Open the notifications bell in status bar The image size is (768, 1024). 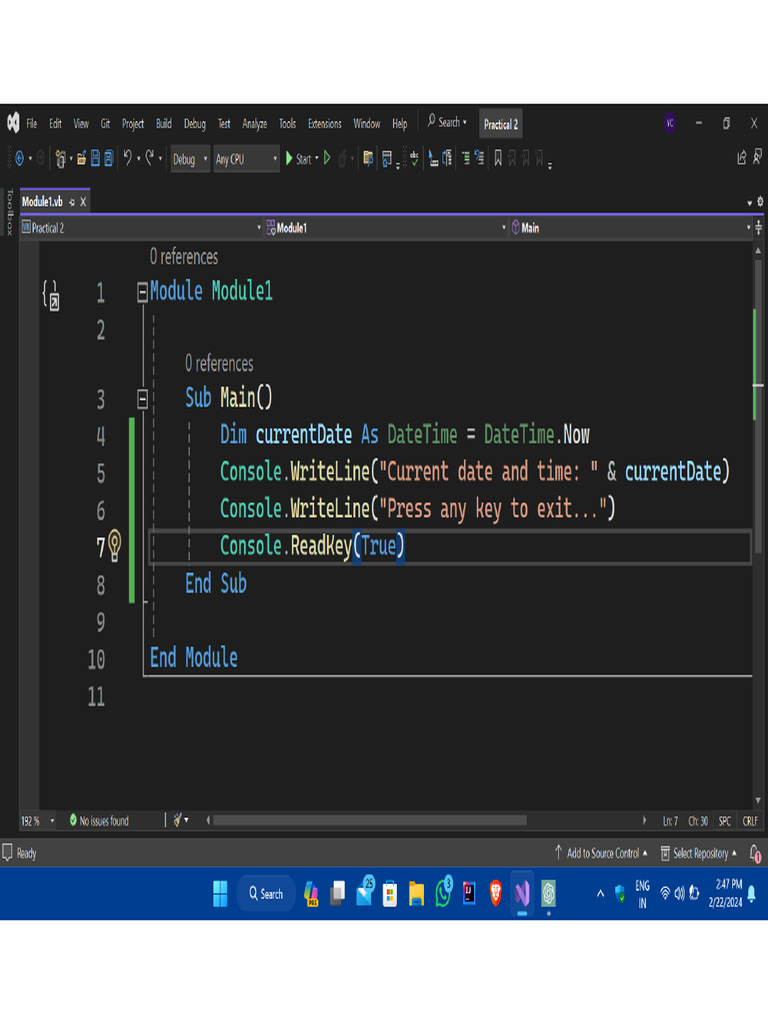(x=755, y=853)
